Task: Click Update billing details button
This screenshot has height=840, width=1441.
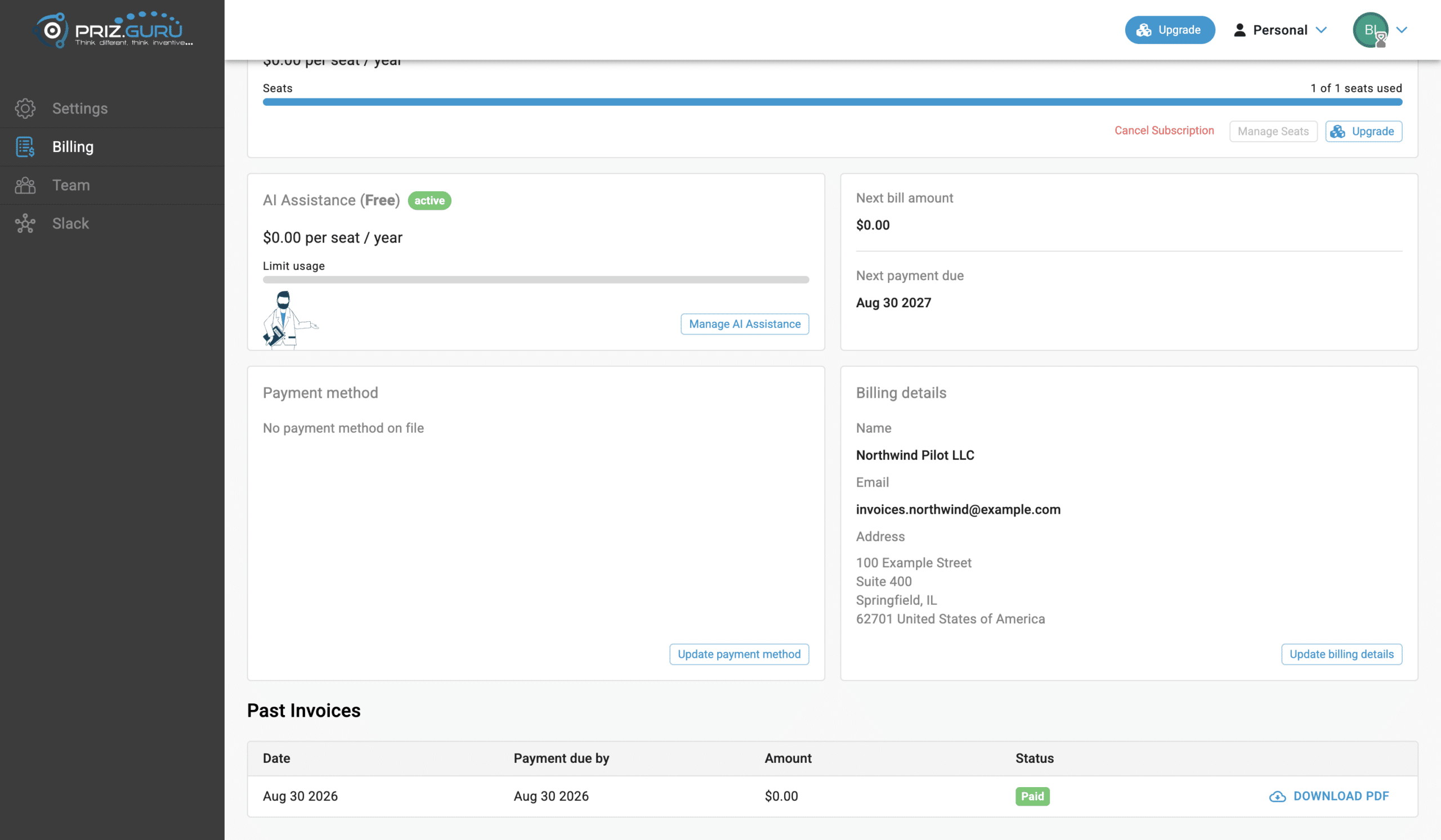Action: point(1341,654)
